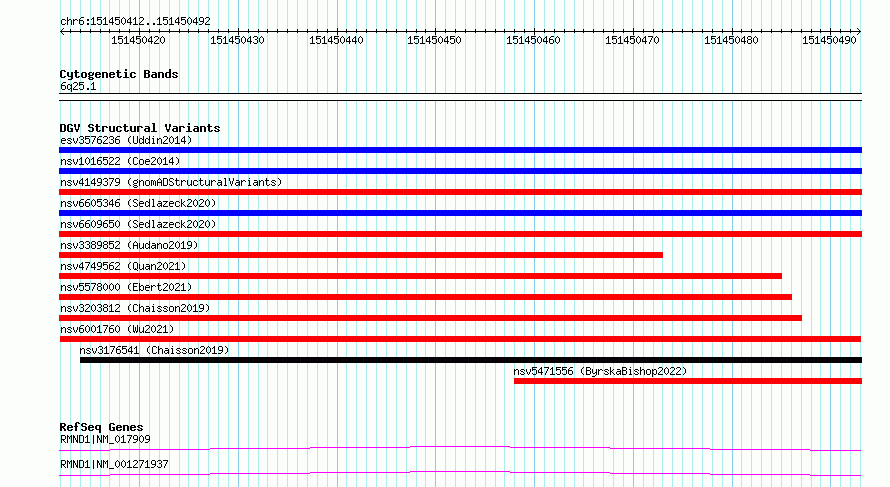Click the red bar under nsv3203812
Screen dimensions: 890x487
point(430,318)
